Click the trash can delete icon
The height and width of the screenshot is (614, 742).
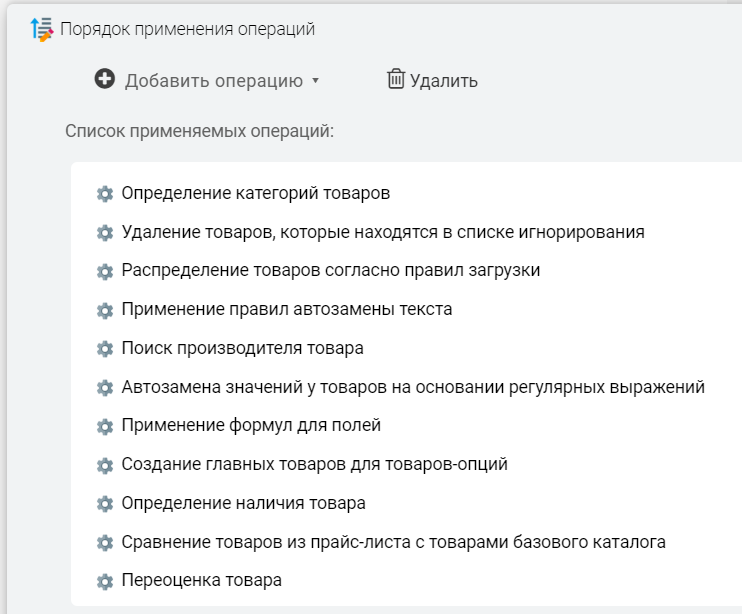(x=396, y=79)
